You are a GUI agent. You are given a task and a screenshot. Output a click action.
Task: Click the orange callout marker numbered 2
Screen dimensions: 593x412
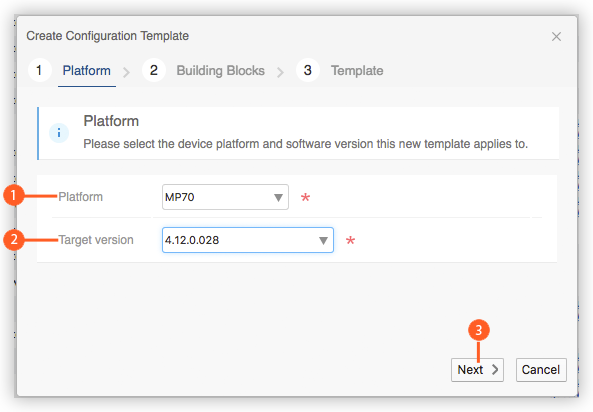coord(14,239)
